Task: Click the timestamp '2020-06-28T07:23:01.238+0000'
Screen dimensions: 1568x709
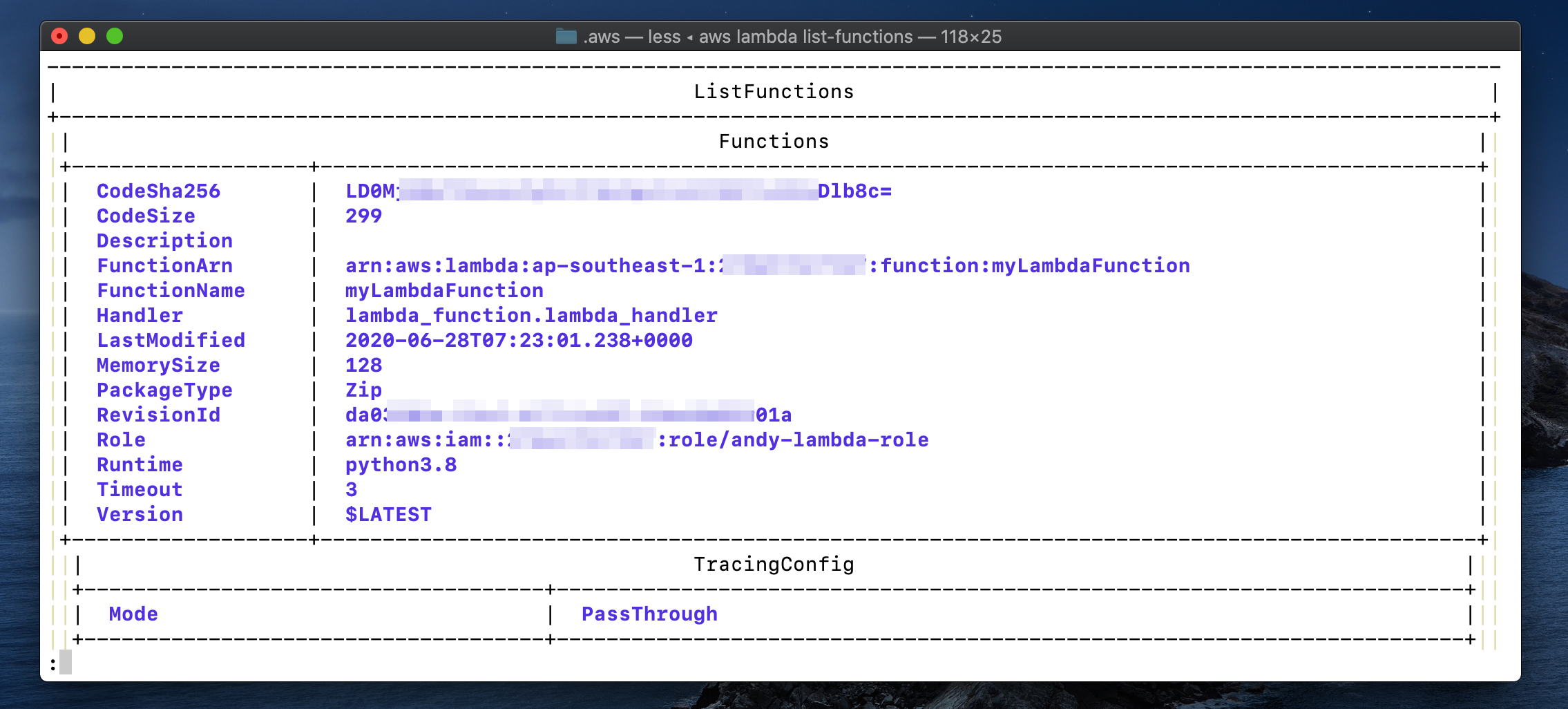Action: (519, 341)
